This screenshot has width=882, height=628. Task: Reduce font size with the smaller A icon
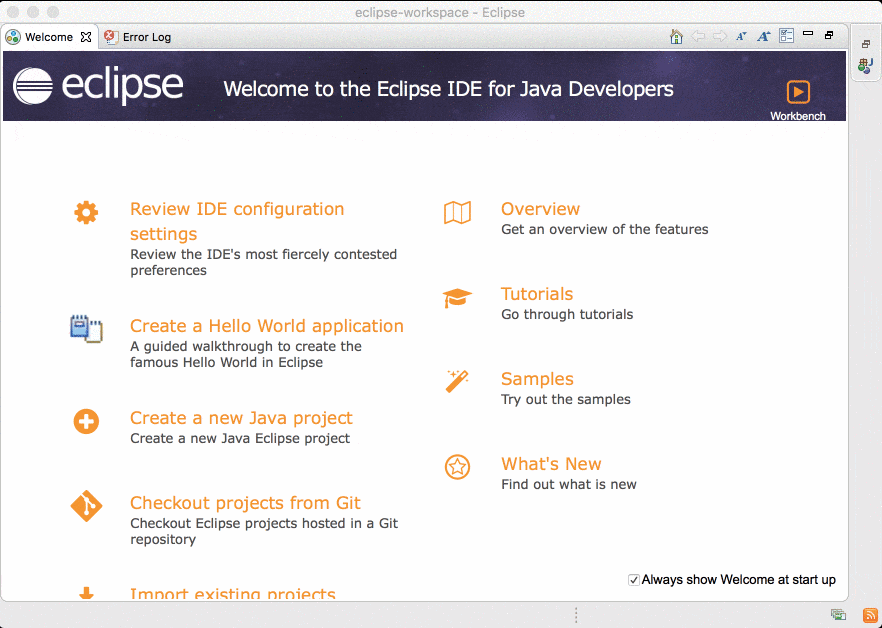741,37
